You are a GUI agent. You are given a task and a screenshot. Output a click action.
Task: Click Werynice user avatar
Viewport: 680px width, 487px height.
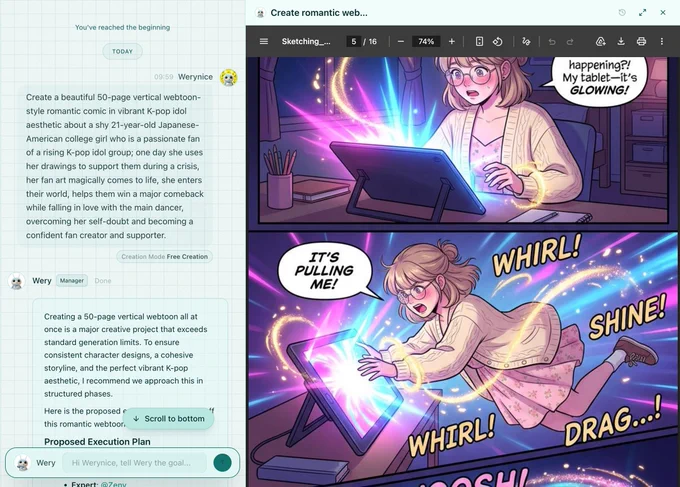229,77
